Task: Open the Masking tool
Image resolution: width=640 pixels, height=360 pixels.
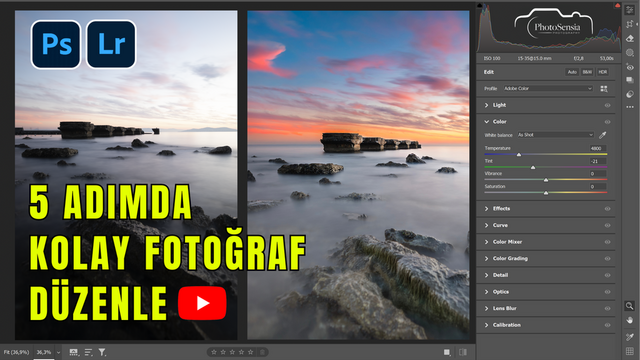Action: [630, 53]
